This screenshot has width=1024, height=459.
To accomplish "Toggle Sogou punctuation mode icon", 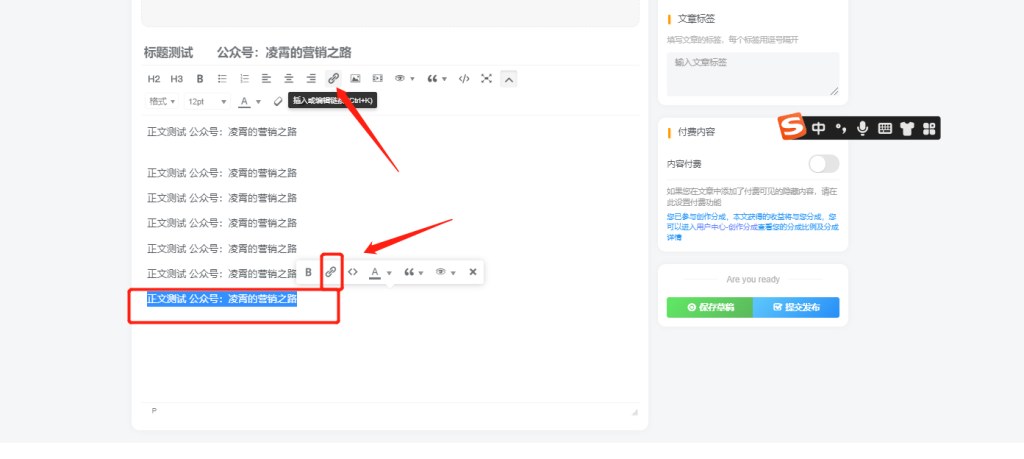I will click(x=841, y=129).
